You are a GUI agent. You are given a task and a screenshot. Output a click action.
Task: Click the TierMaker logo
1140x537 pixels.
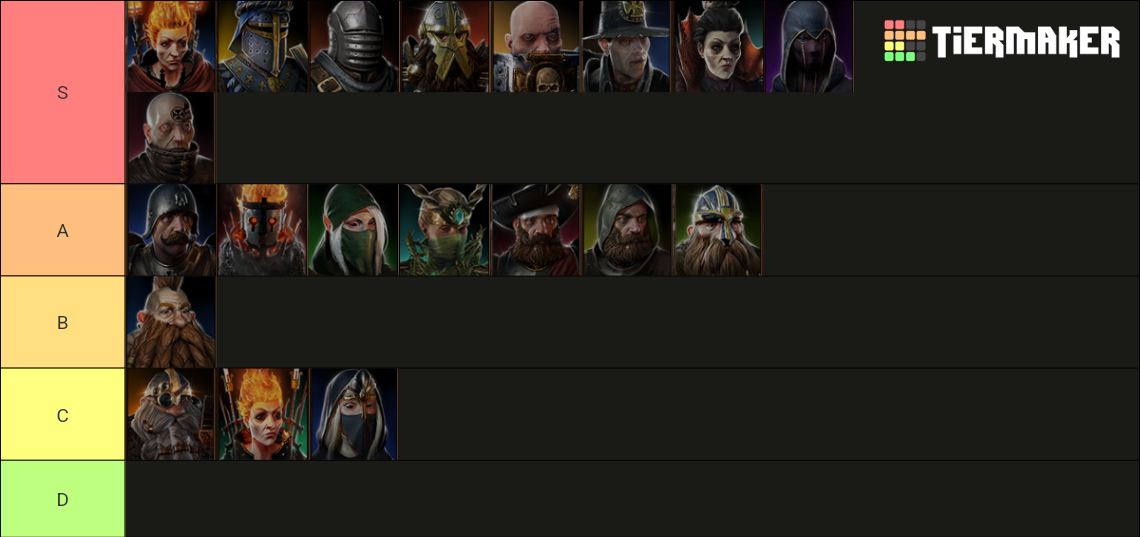pyautogui.click(x=1002, y=41)
